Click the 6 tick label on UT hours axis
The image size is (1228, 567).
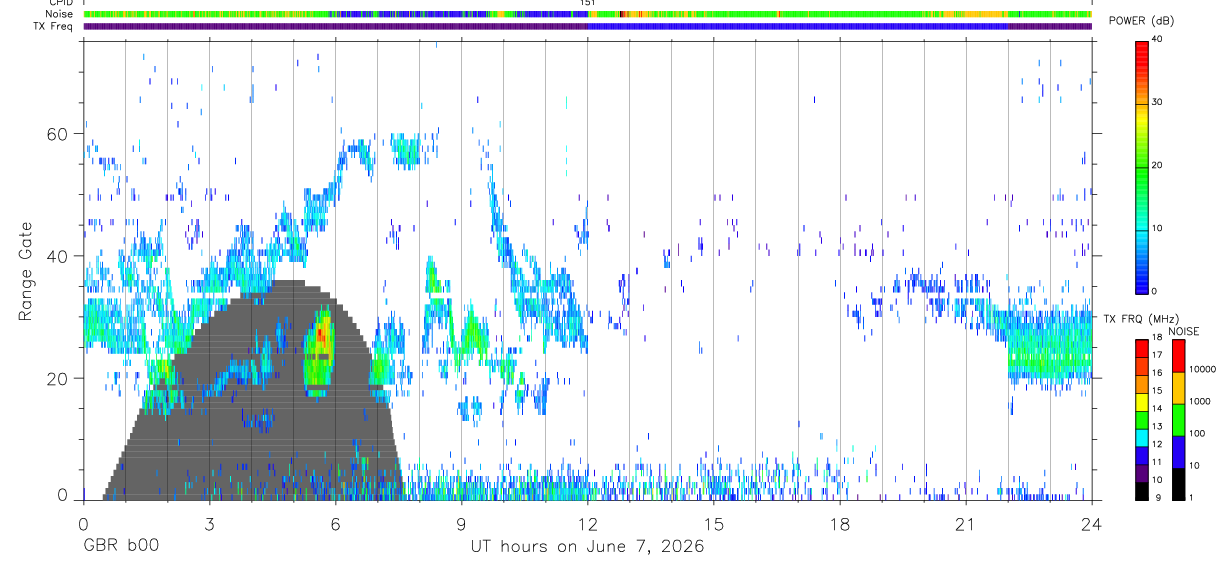pyautogui.click(x=335, y=524)
